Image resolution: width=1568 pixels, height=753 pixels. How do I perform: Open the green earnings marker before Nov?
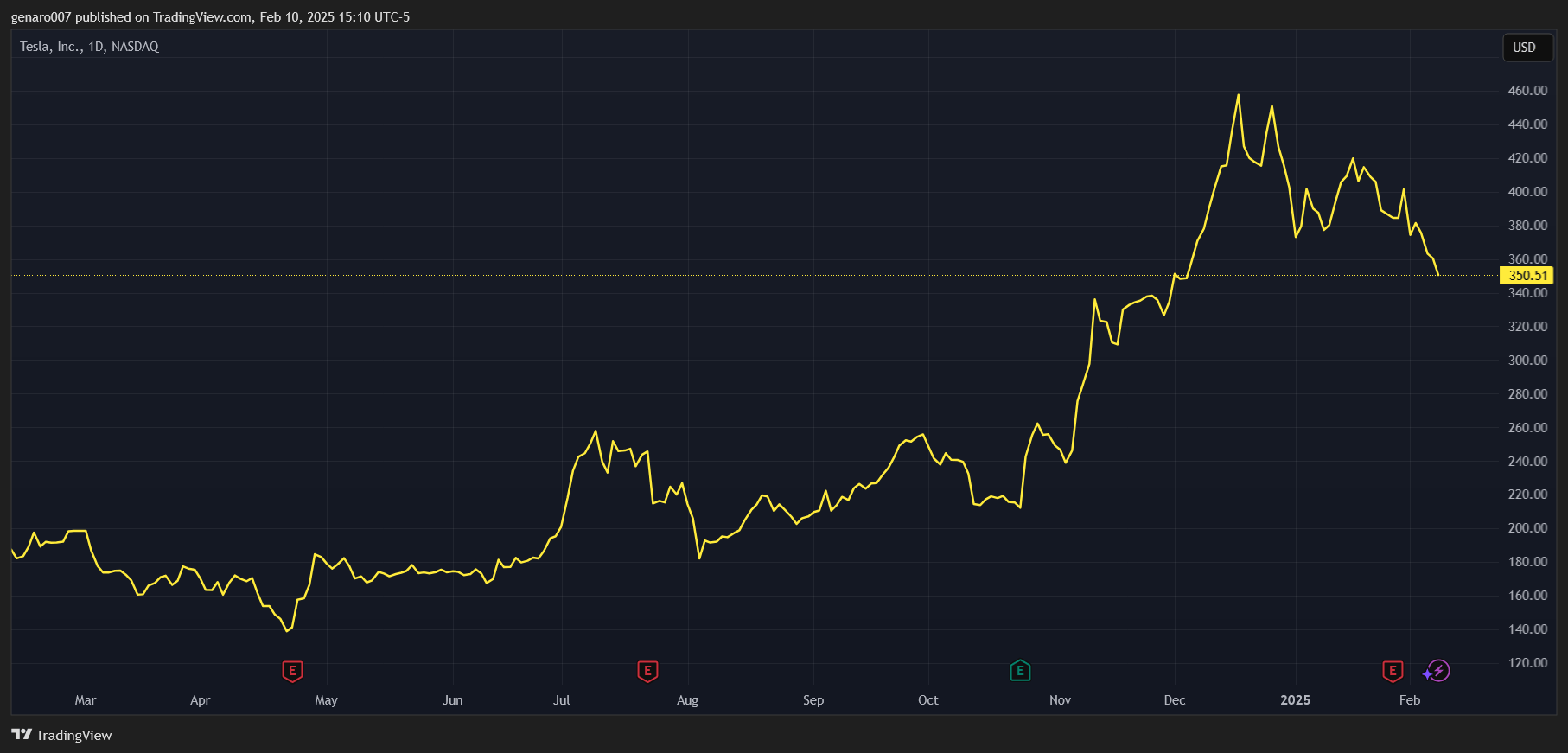1020,671
